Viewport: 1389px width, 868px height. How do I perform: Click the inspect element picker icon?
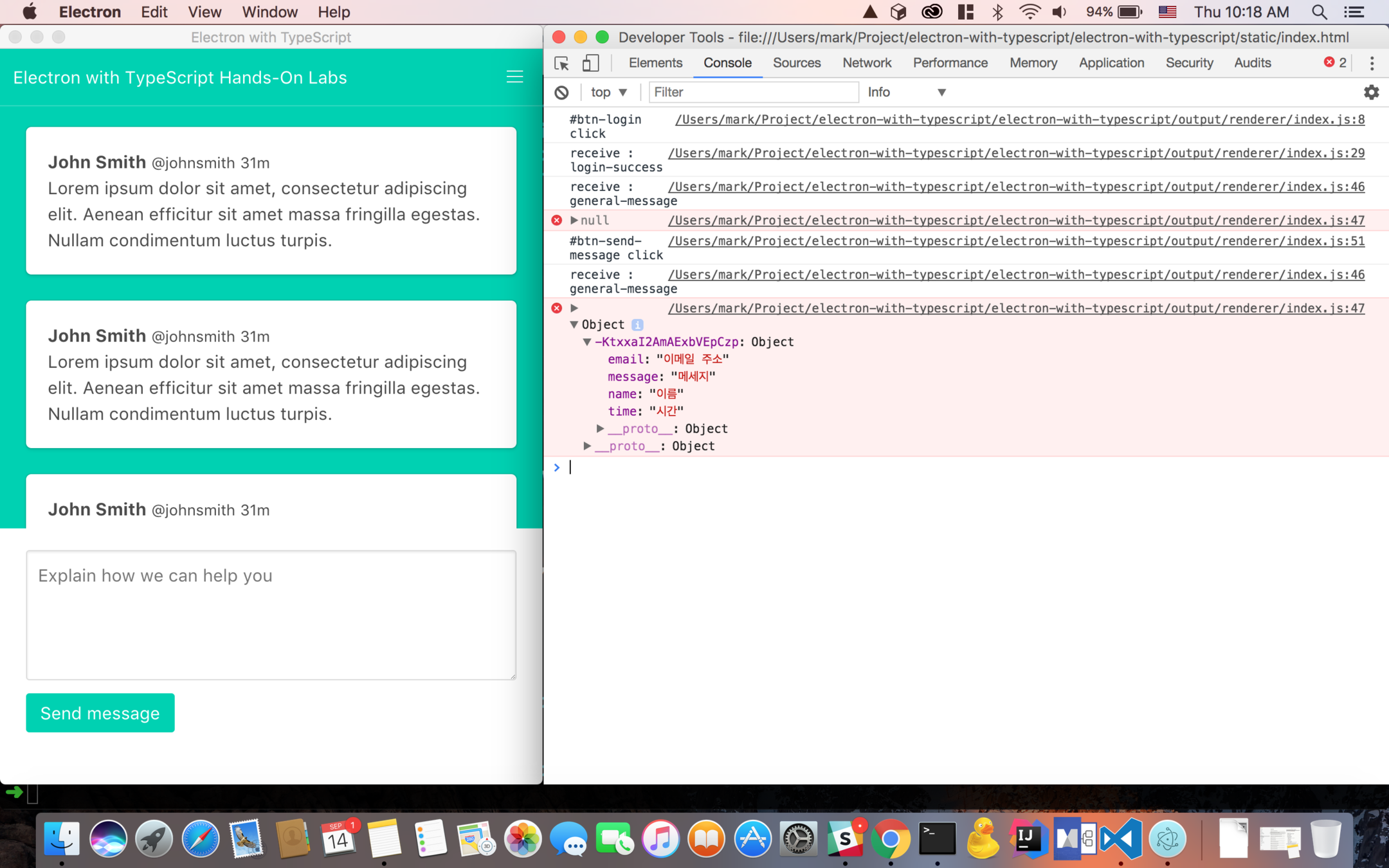tap(561, 63)
